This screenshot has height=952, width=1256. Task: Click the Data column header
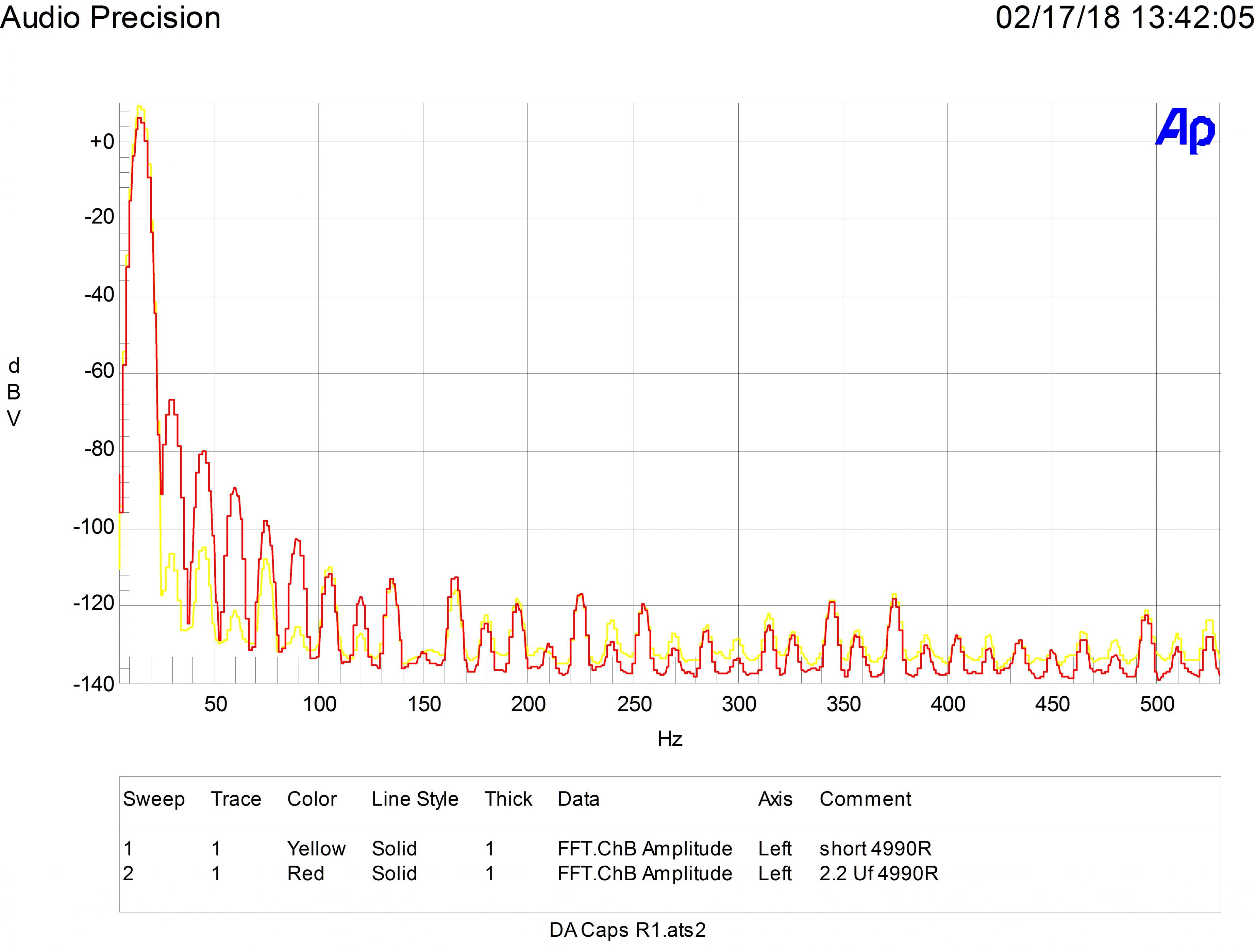coord(578,799)
